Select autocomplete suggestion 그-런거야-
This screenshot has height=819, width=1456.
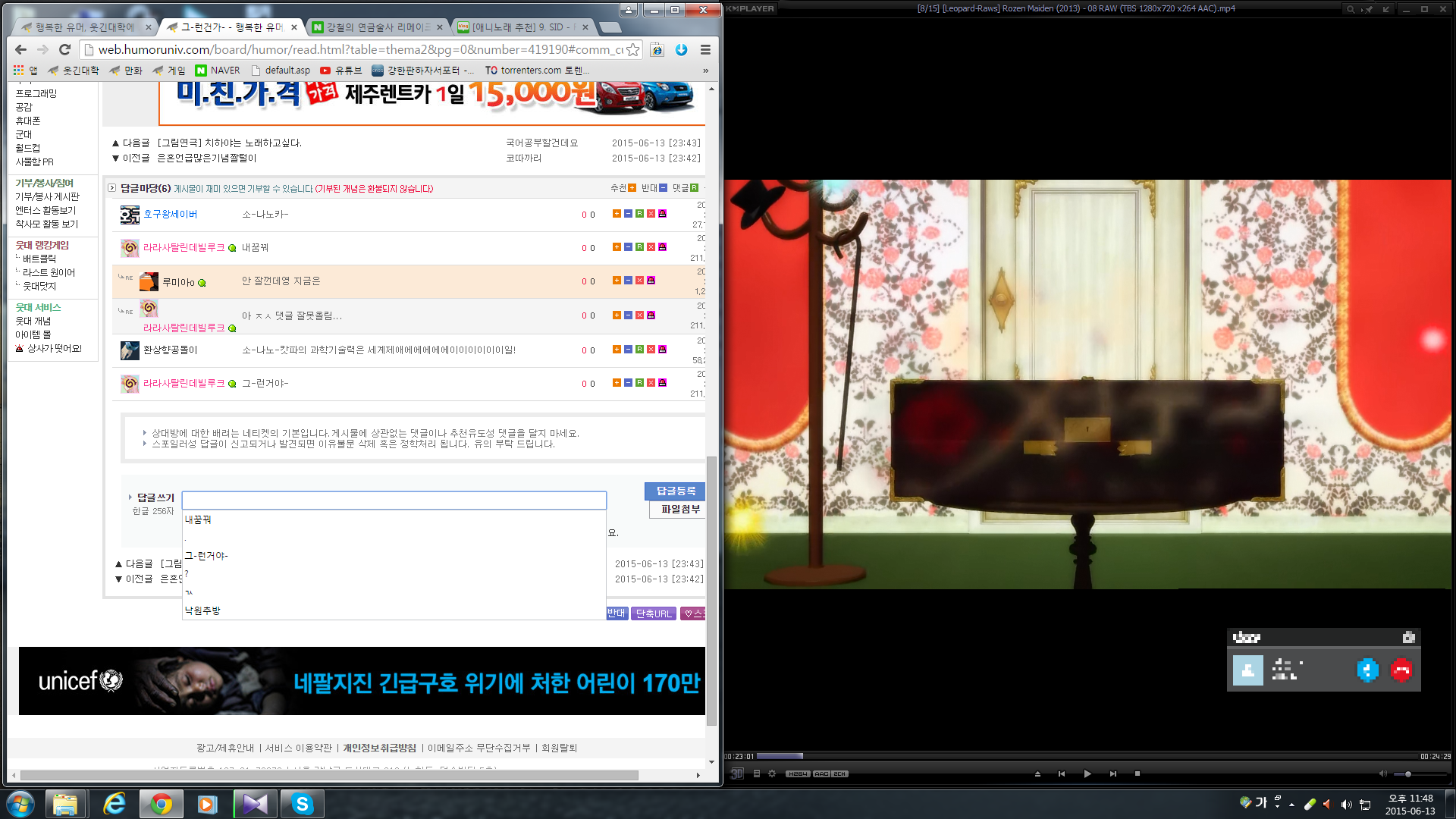394,555
